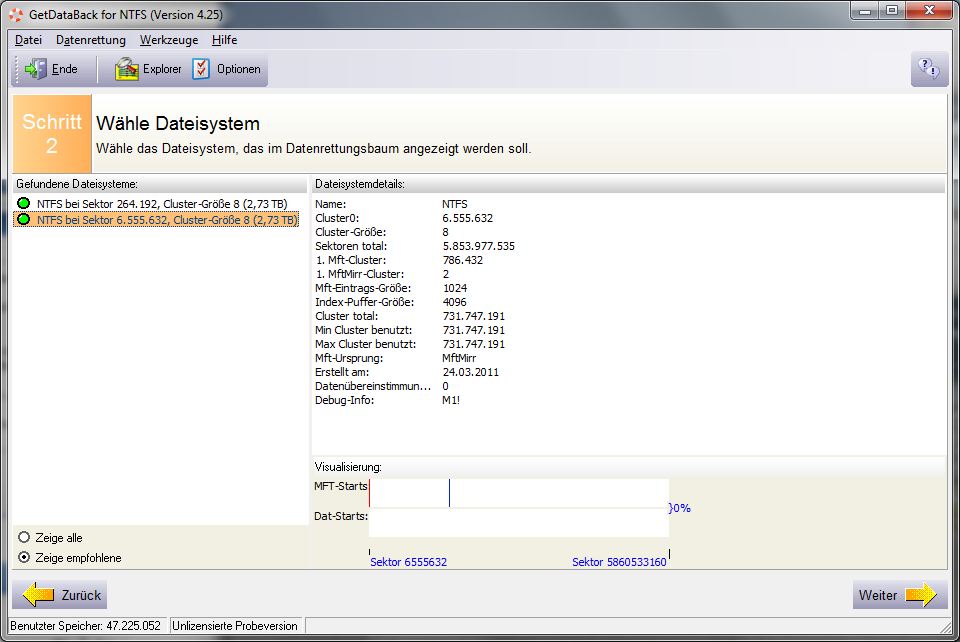
Task: Click the Optionen toolbar label
Action: pos(239,69)
